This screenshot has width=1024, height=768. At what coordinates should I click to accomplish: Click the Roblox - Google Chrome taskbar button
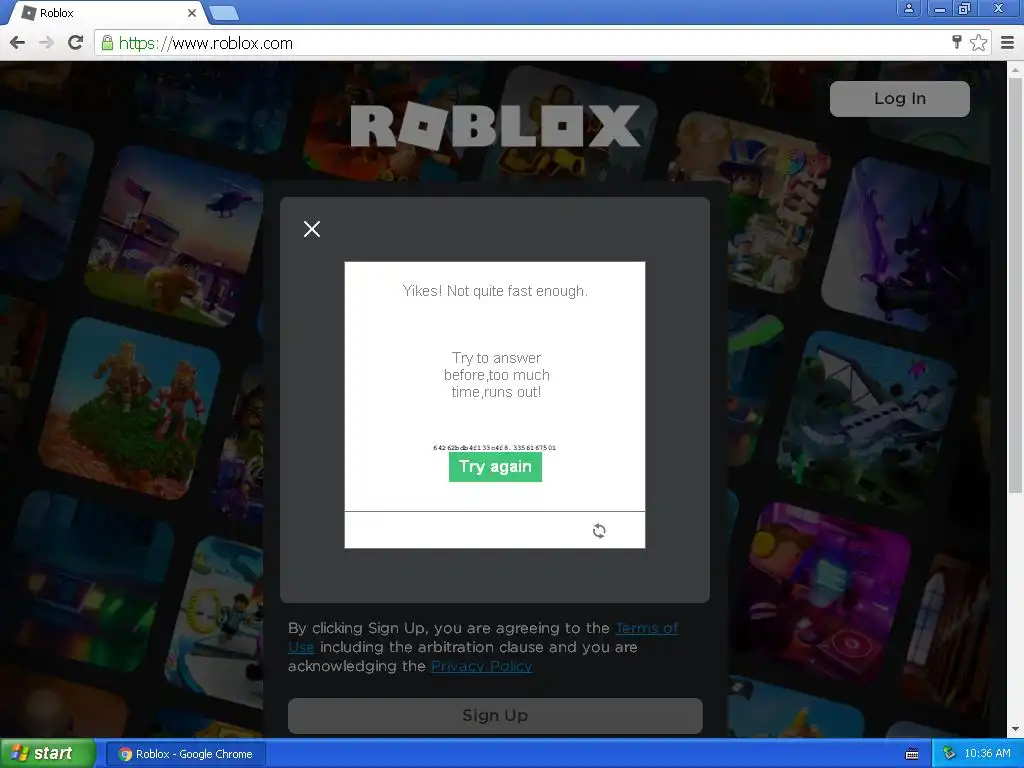pos(185,754)
